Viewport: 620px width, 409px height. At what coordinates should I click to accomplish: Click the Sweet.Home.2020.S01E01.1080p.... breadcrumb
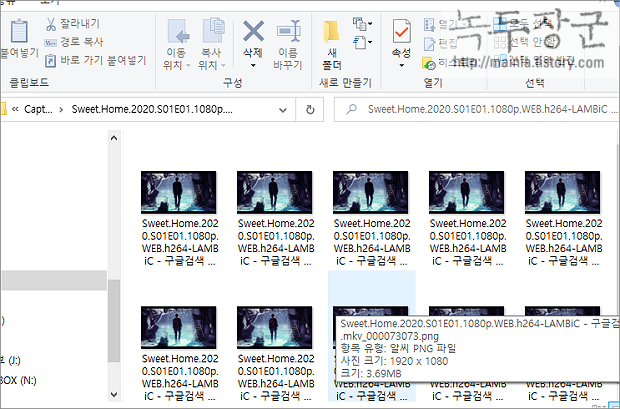(152, 109)
